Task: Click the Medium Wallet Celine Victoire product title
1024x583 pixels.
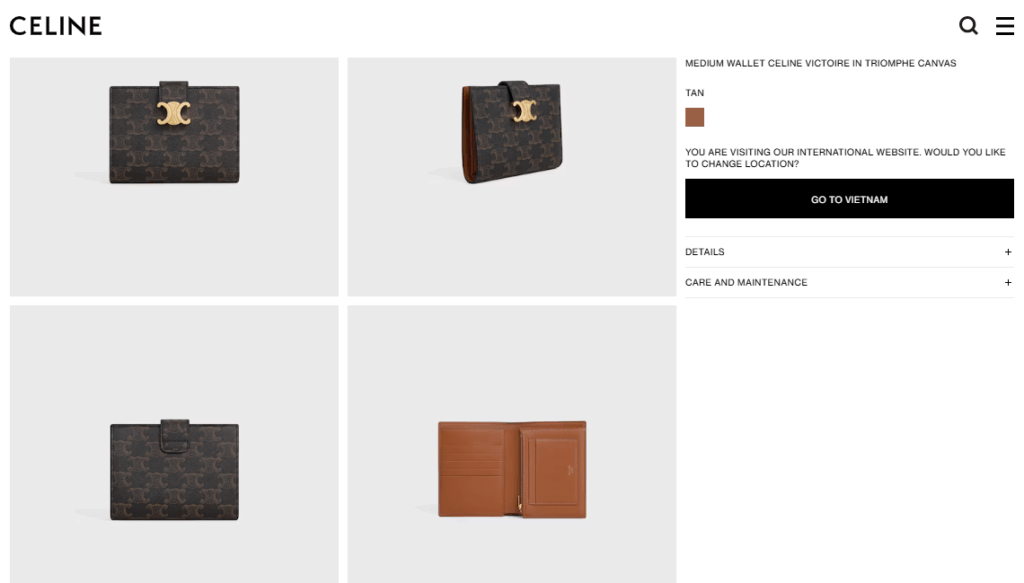Action: coord(820,63)
